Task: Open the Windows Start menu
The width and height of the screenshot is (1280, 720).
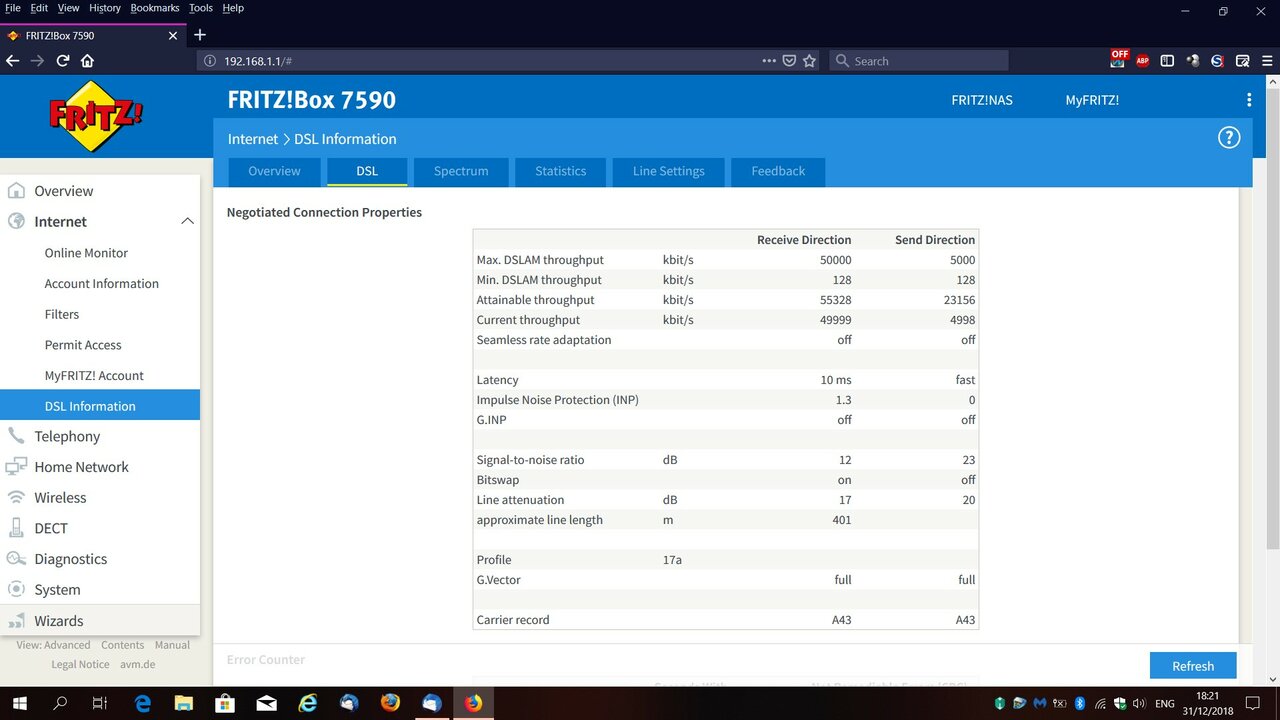Action: 20,703
